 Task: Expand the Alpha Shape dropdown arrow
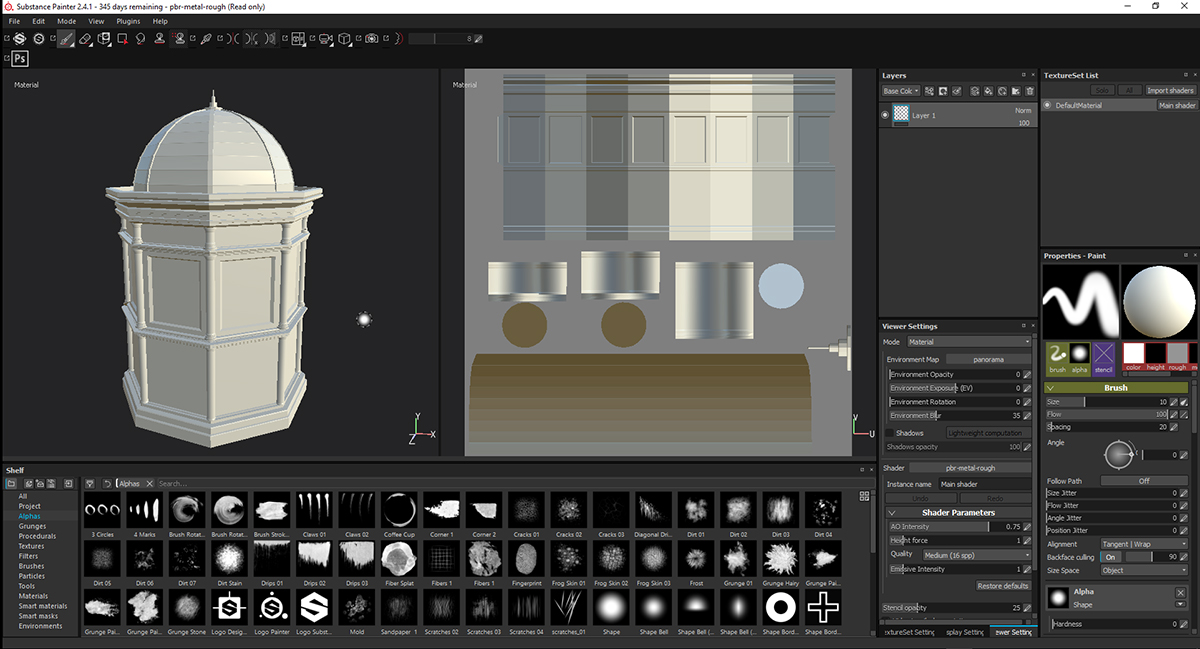point(1180,604)
